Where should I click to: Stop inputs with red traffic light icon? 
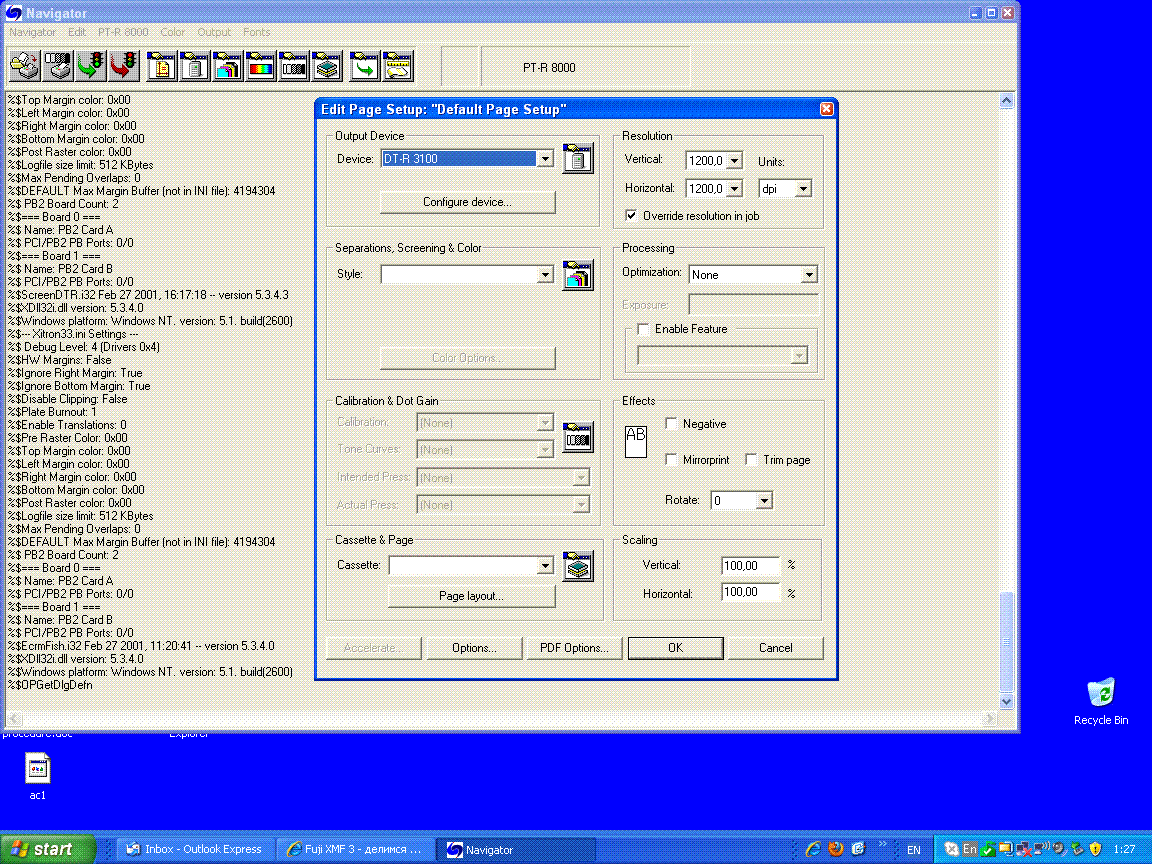click(123, 66)
